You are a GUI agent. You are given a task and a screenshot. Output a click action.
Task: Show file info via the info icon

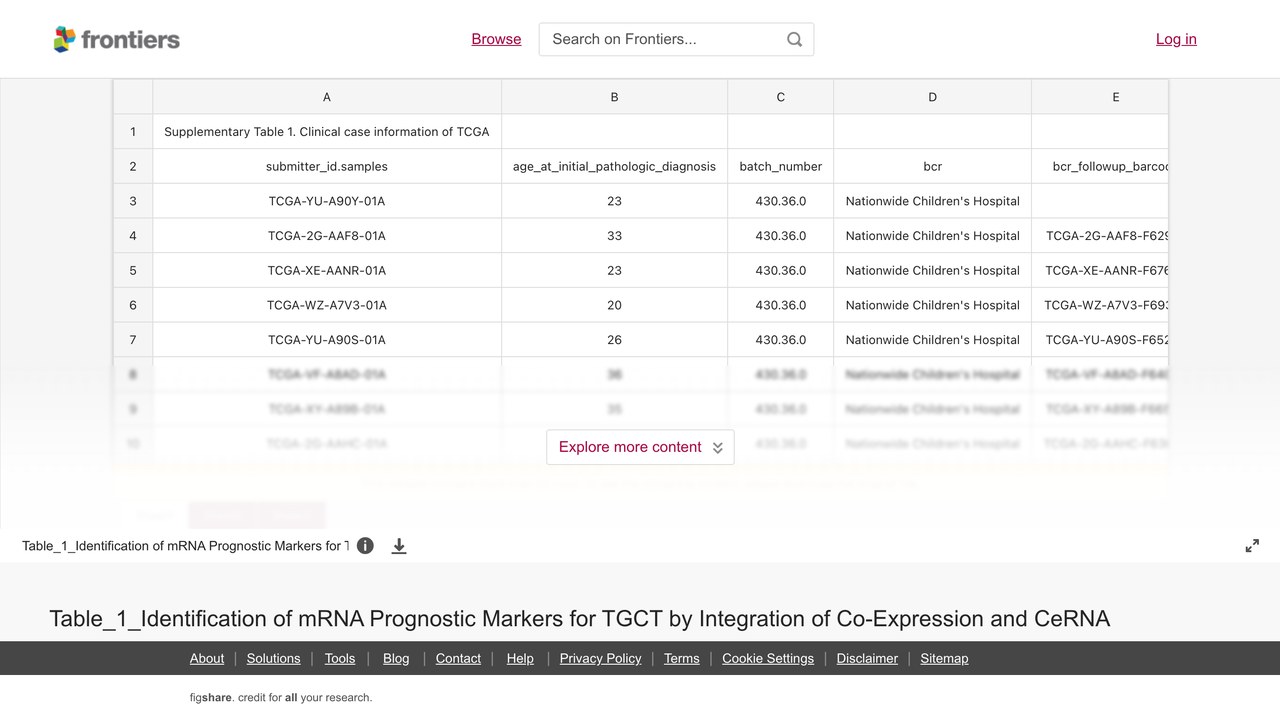pyautogui.click(x=365, y=546)
